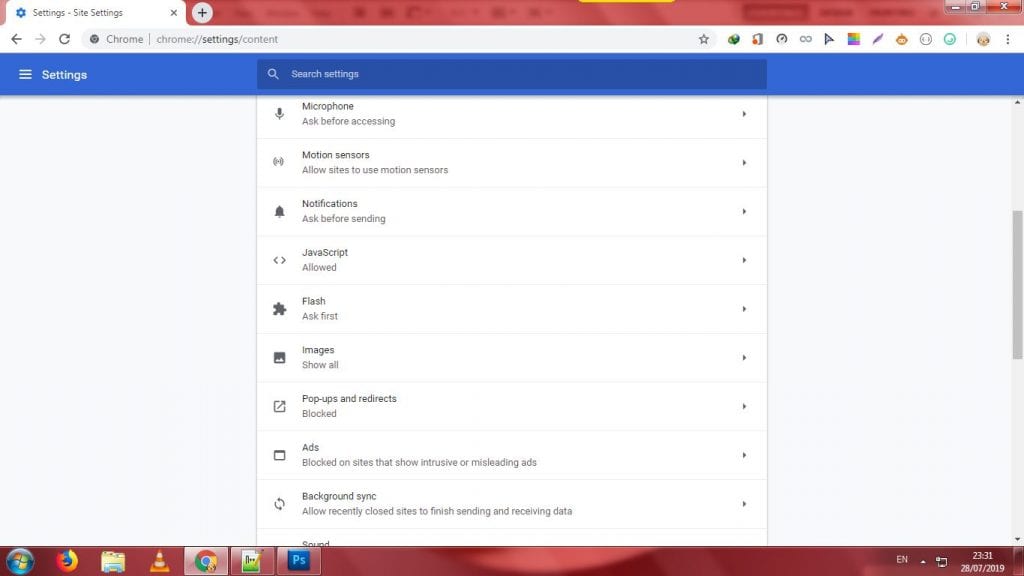Click the browser back arrow
Screen dimensions: 1024x576
(16, 39)
